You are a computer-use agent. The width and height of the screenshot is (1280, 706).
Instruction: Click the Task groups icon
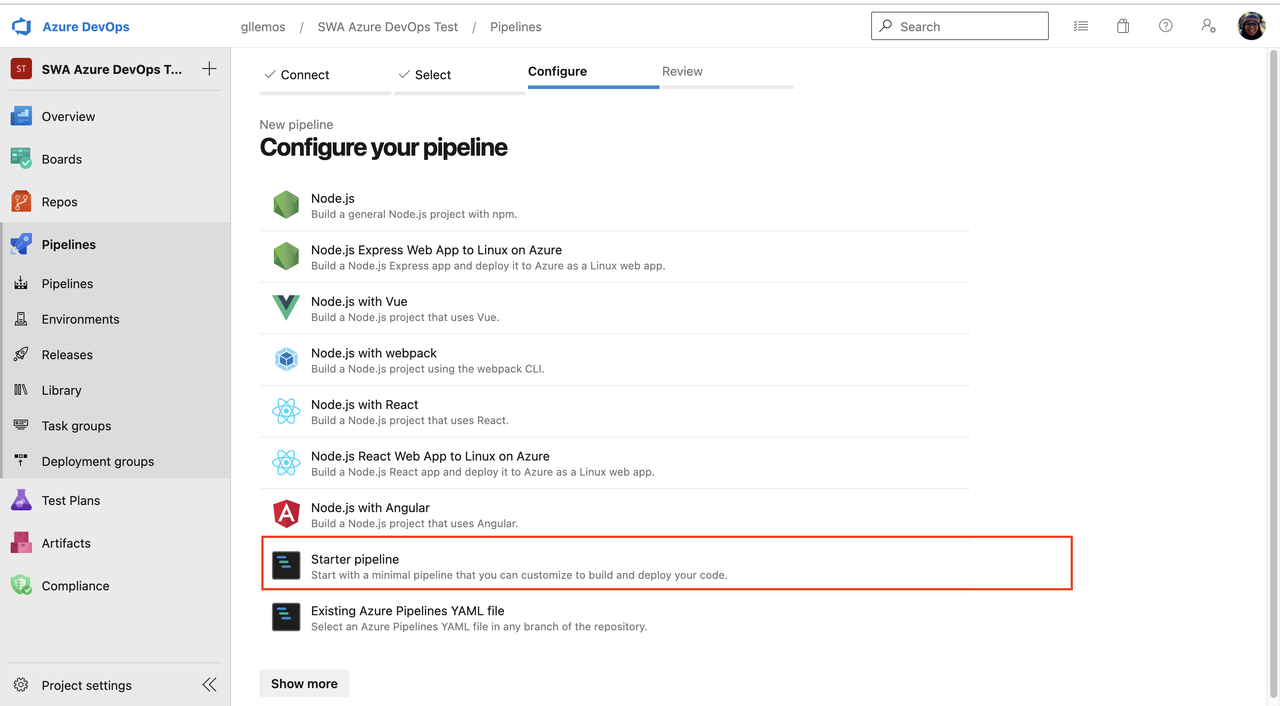[21, 426]
